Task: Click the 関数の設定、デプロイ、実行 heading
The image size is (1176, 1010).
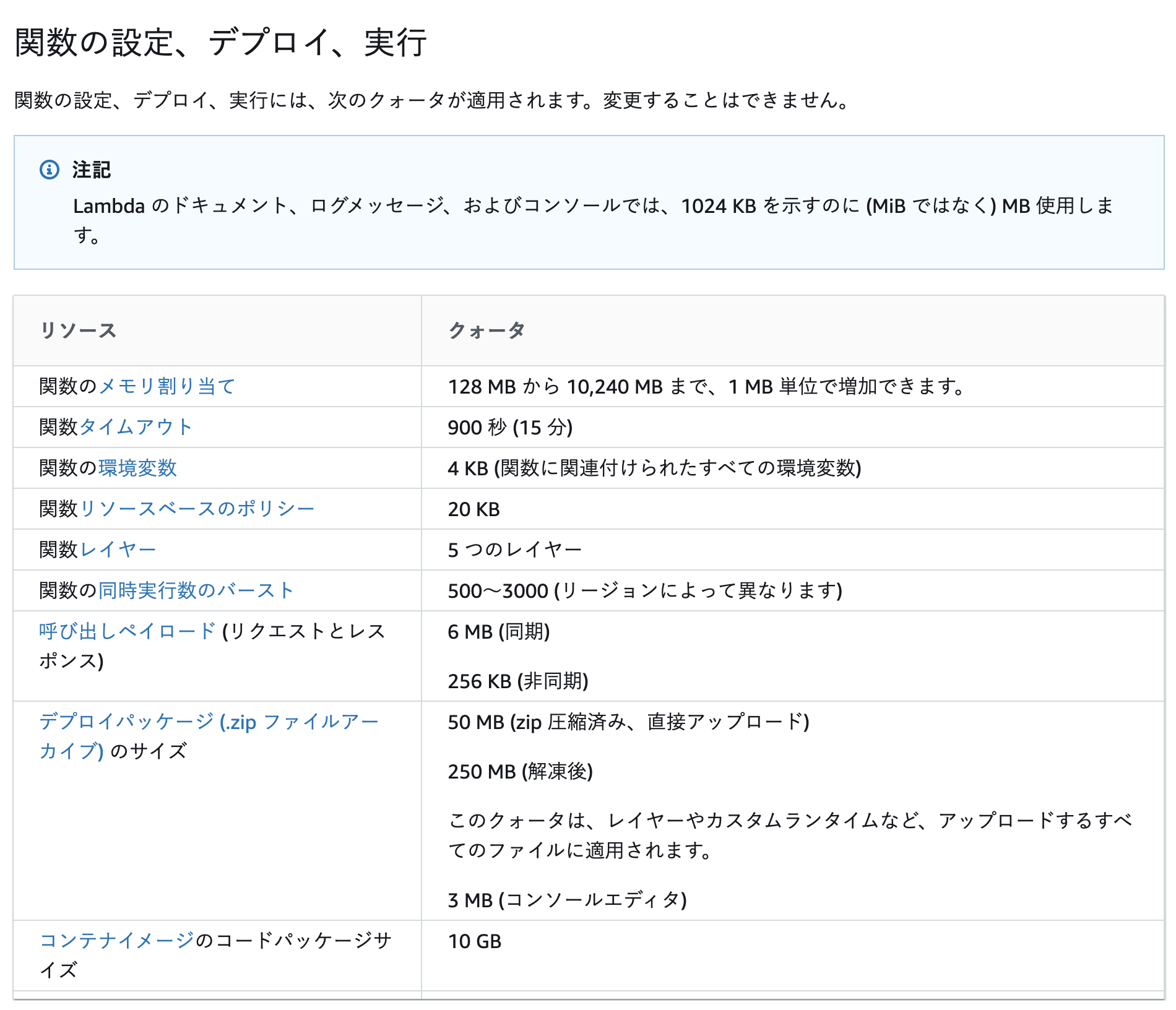Action: point(220,43)
